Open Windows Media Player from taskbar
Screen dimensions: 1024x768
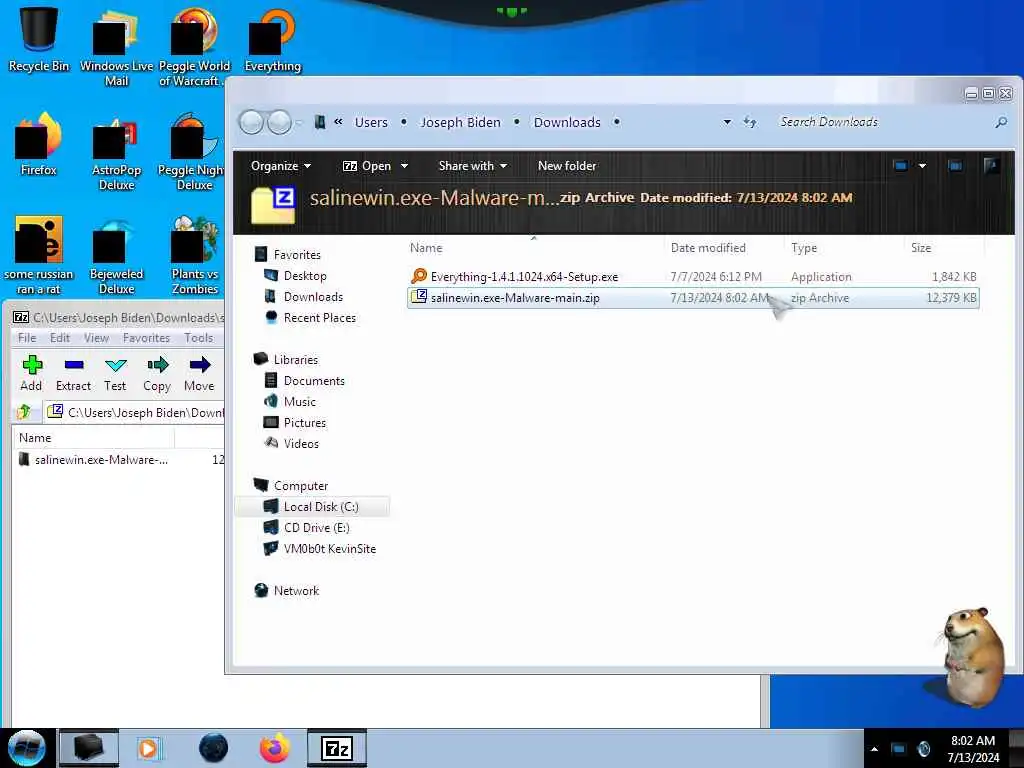[148, 748]
